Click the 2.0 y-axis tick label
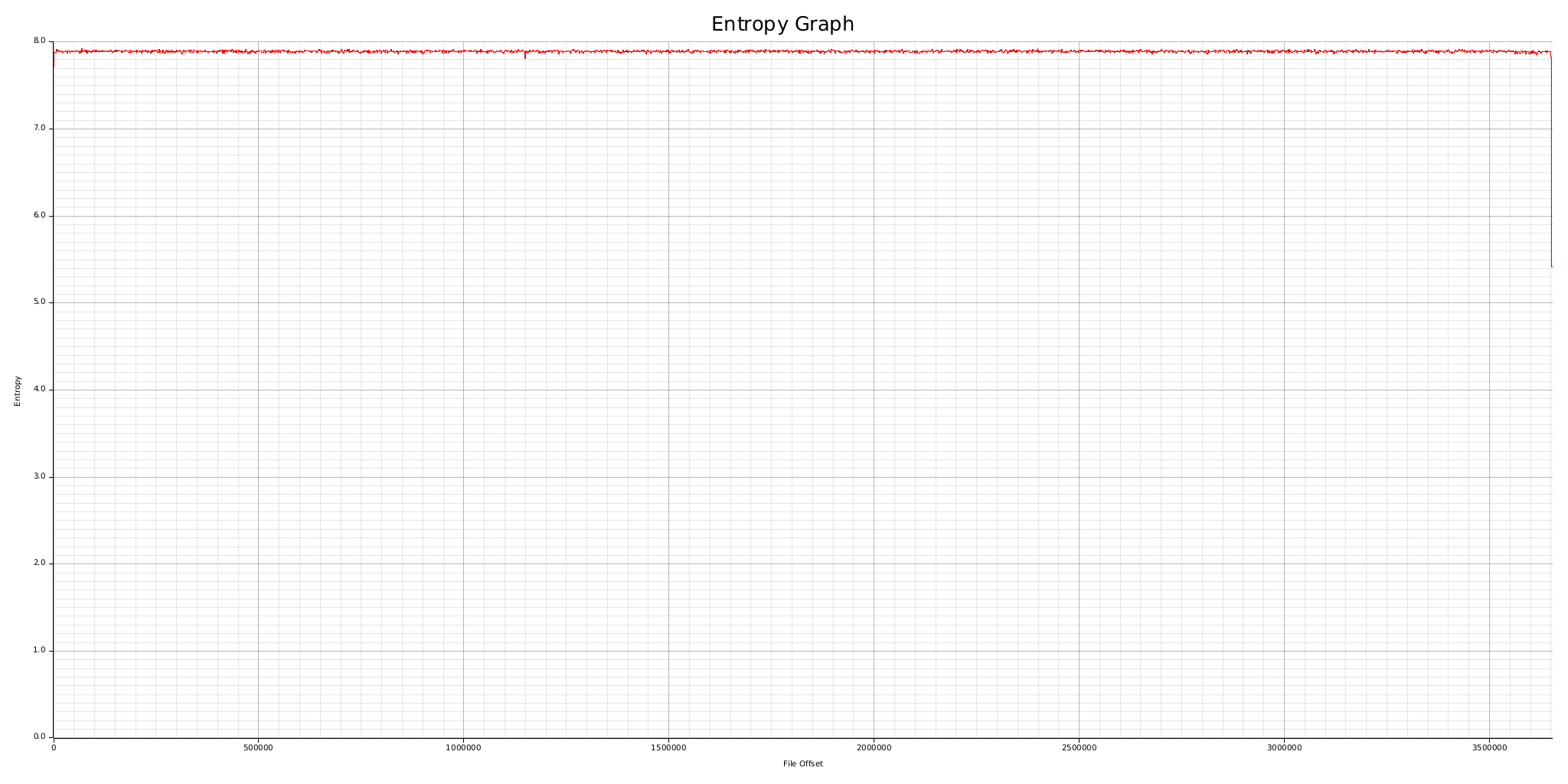Screen dimensions: 1568x784 (x=39, y=563)
